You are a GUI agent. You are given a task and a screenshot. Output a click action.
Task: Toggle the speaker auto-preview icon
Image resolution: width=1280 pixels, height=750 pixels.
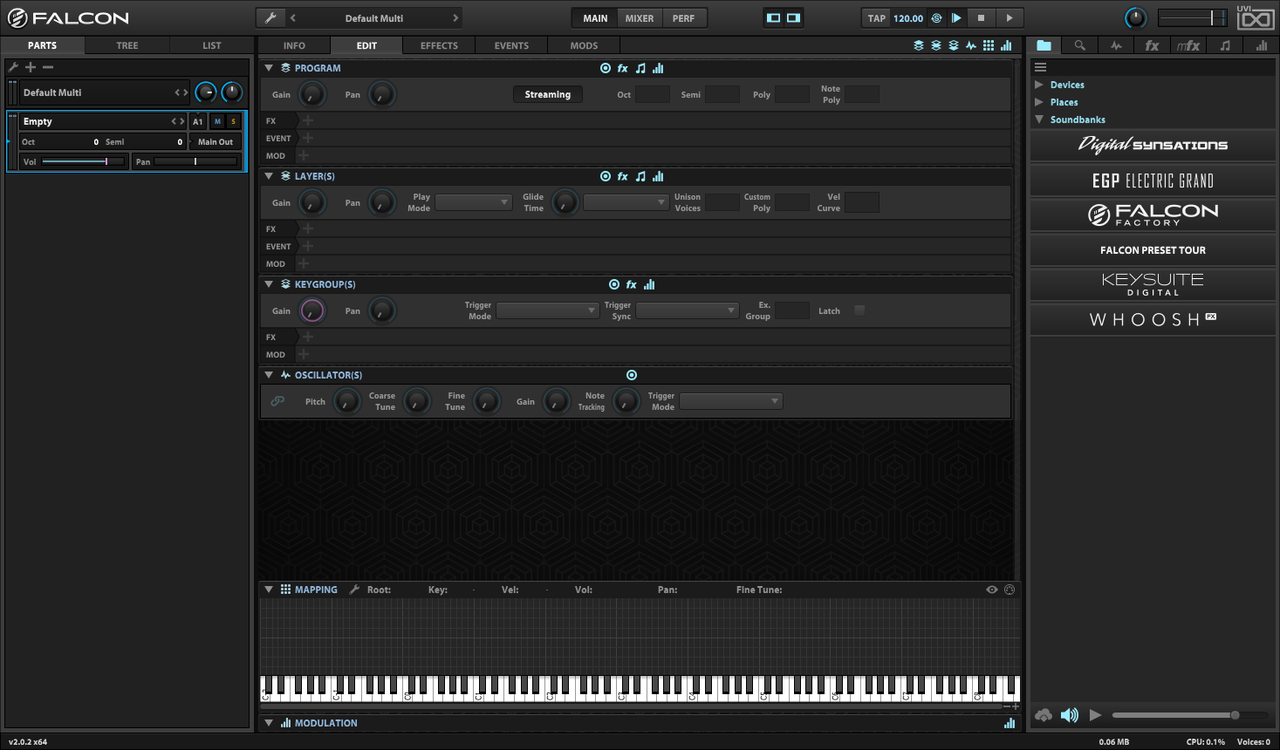(1069, 715)
